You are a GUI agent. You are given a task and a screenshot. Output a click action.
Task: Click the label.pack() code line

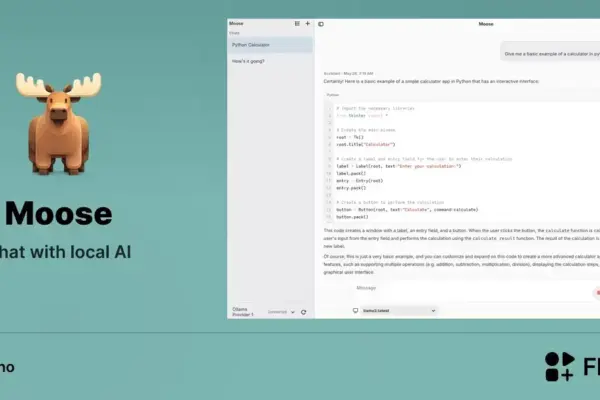(x=351, y=173)
